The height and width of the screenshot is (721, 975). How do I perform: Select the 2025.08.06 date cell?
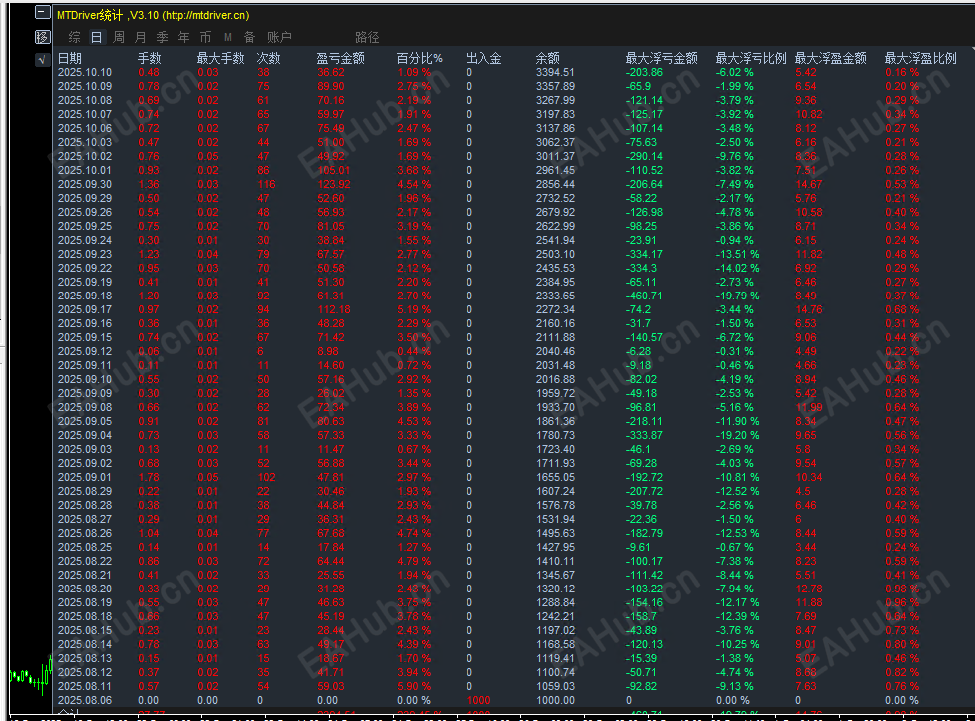tap(85, 700)
